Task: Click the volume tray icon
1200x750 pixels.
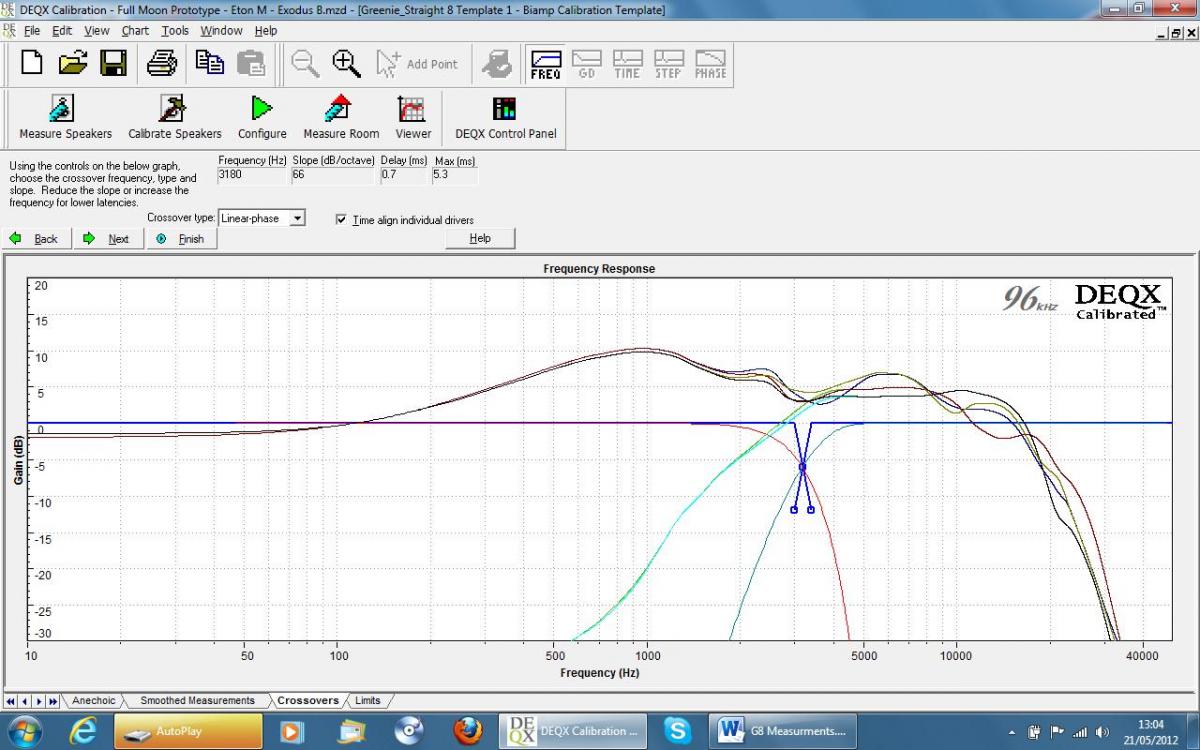Action: pyautogui.click(x=1103, y=732)
